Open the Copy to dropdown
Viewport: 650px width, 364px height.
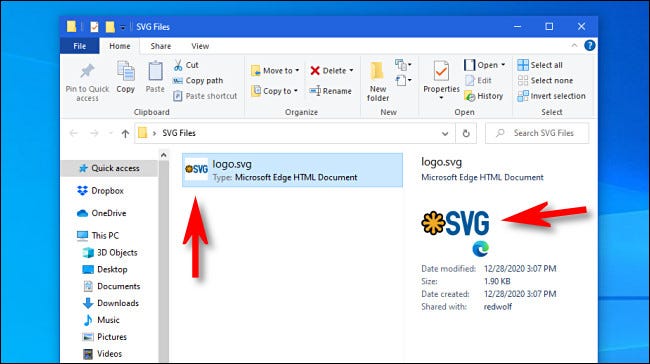[274, 91]
